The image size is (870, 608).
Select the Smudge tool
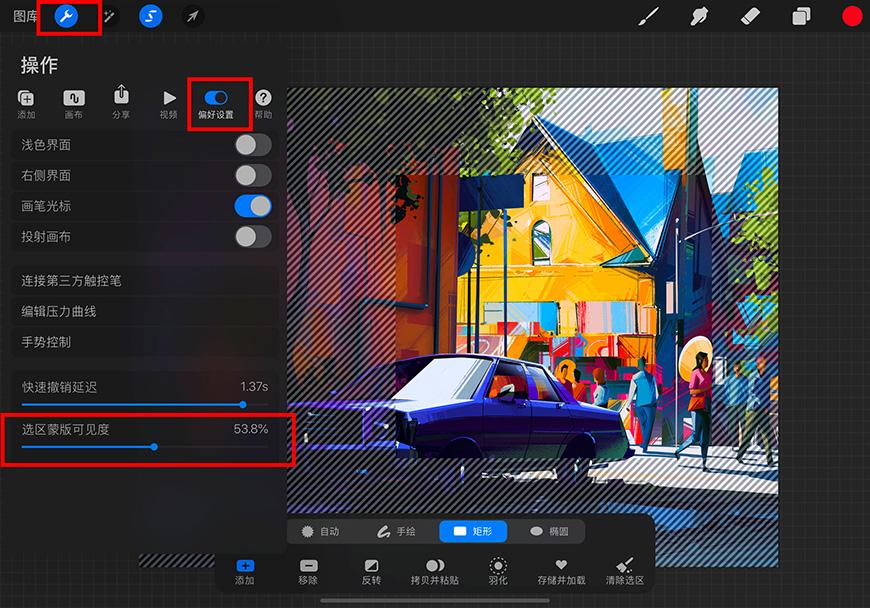(x=699, y=17)
